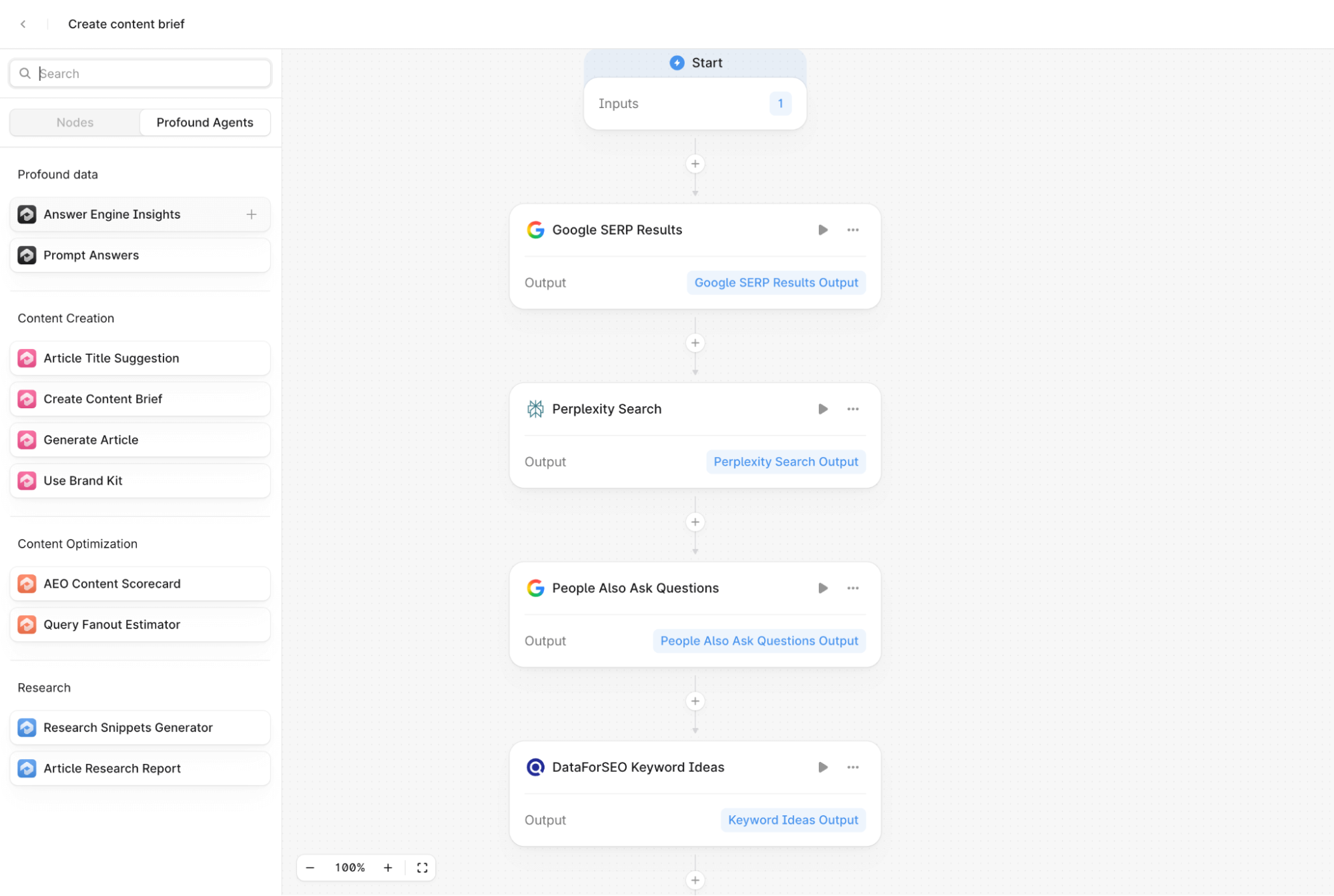The image size is (1334, 896).
Task: Click the blue Start node icon
Action: (x=677, y=63)
